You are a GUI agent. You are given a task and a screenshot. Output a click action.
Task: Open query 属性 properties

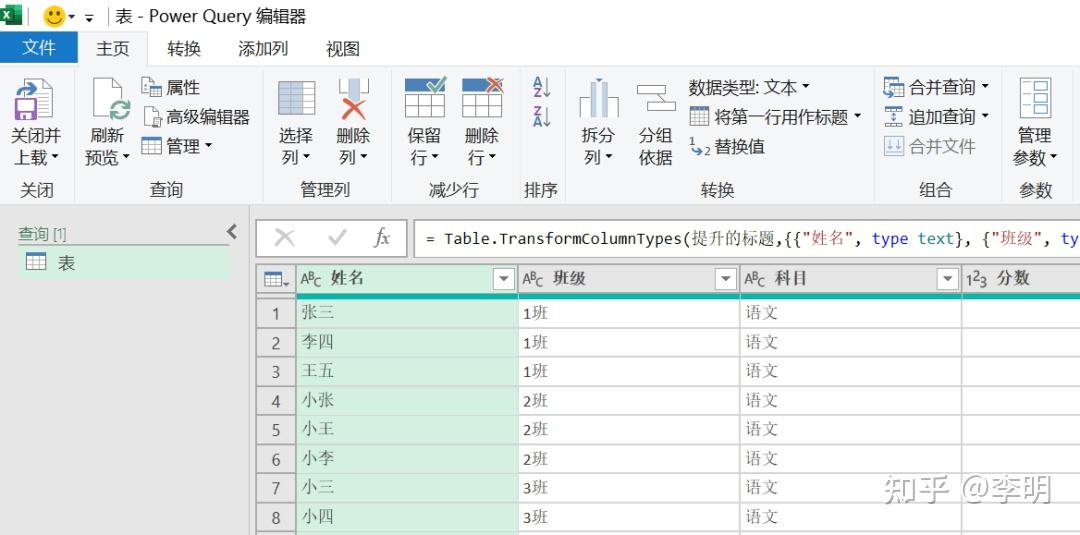pyautogui.click(x=171, y=87)
